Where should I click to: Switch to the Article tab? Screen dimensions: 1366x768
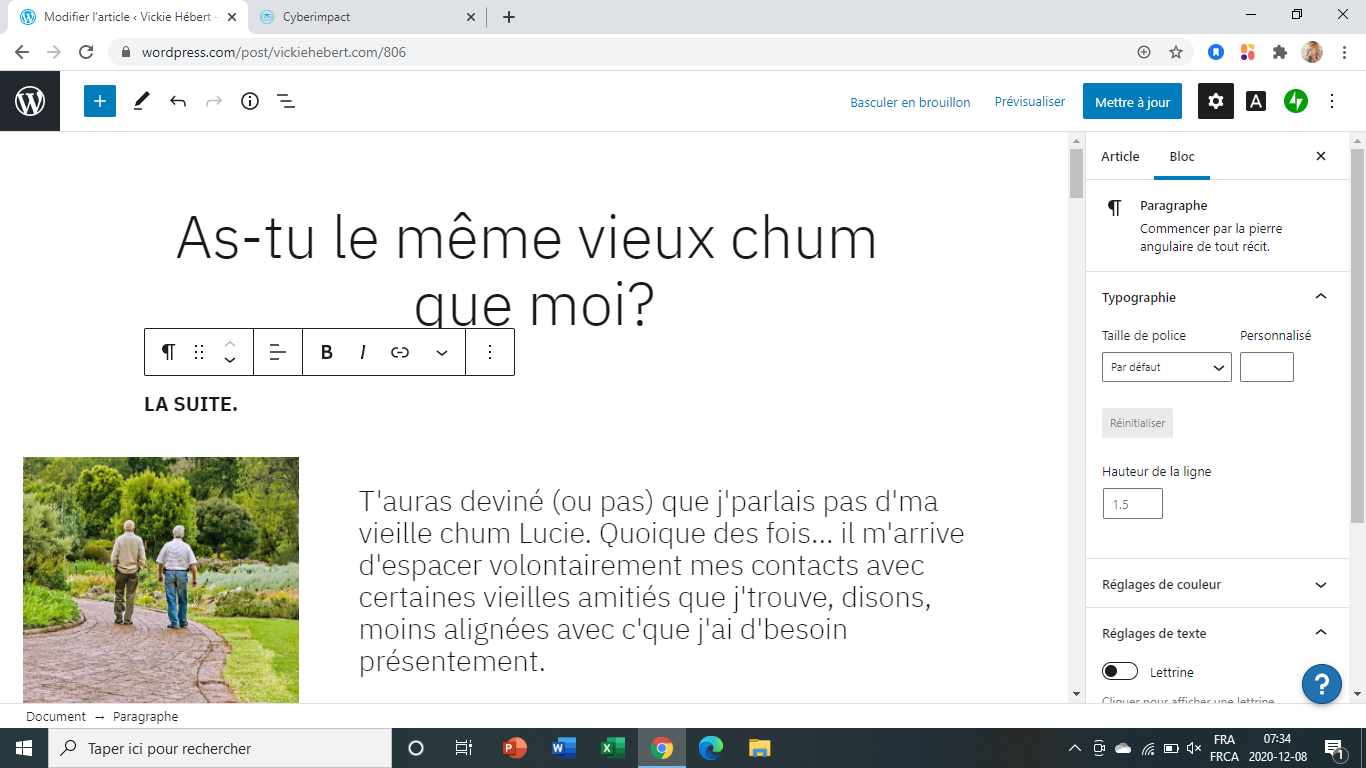(1120, 156)
